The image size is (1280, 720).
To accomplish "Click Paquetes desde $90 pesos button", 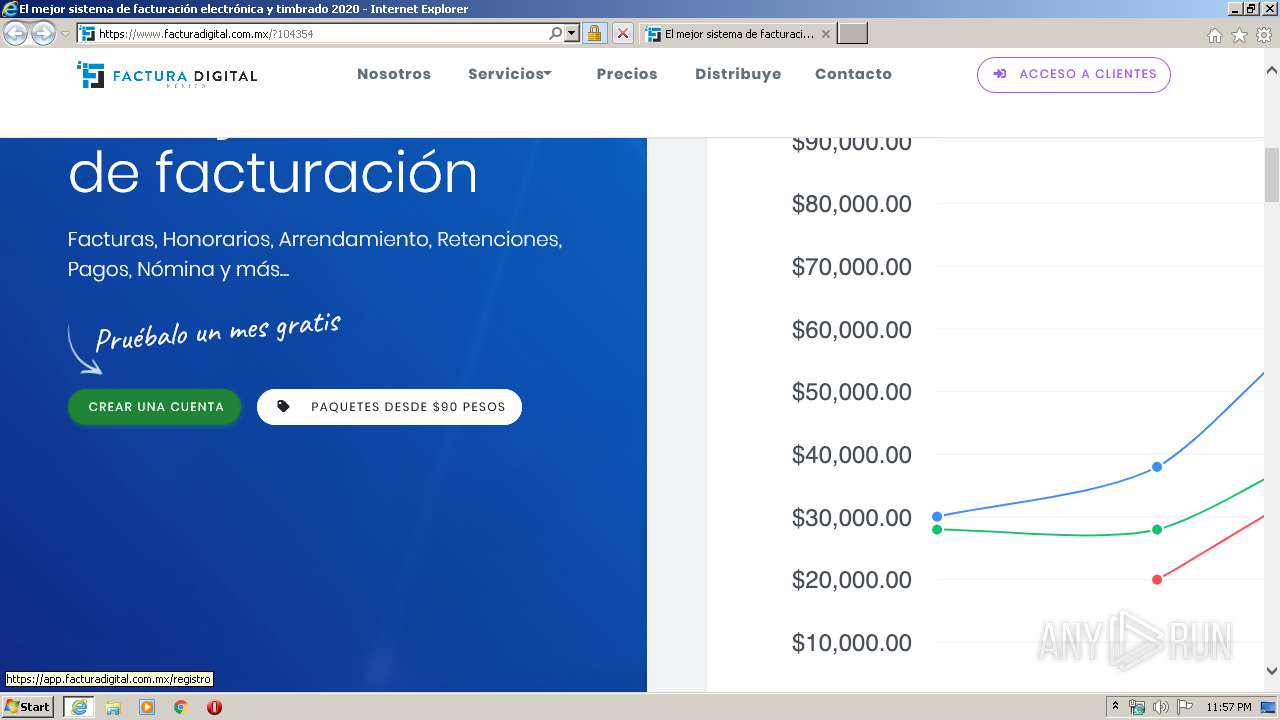I will click(389, 407).
